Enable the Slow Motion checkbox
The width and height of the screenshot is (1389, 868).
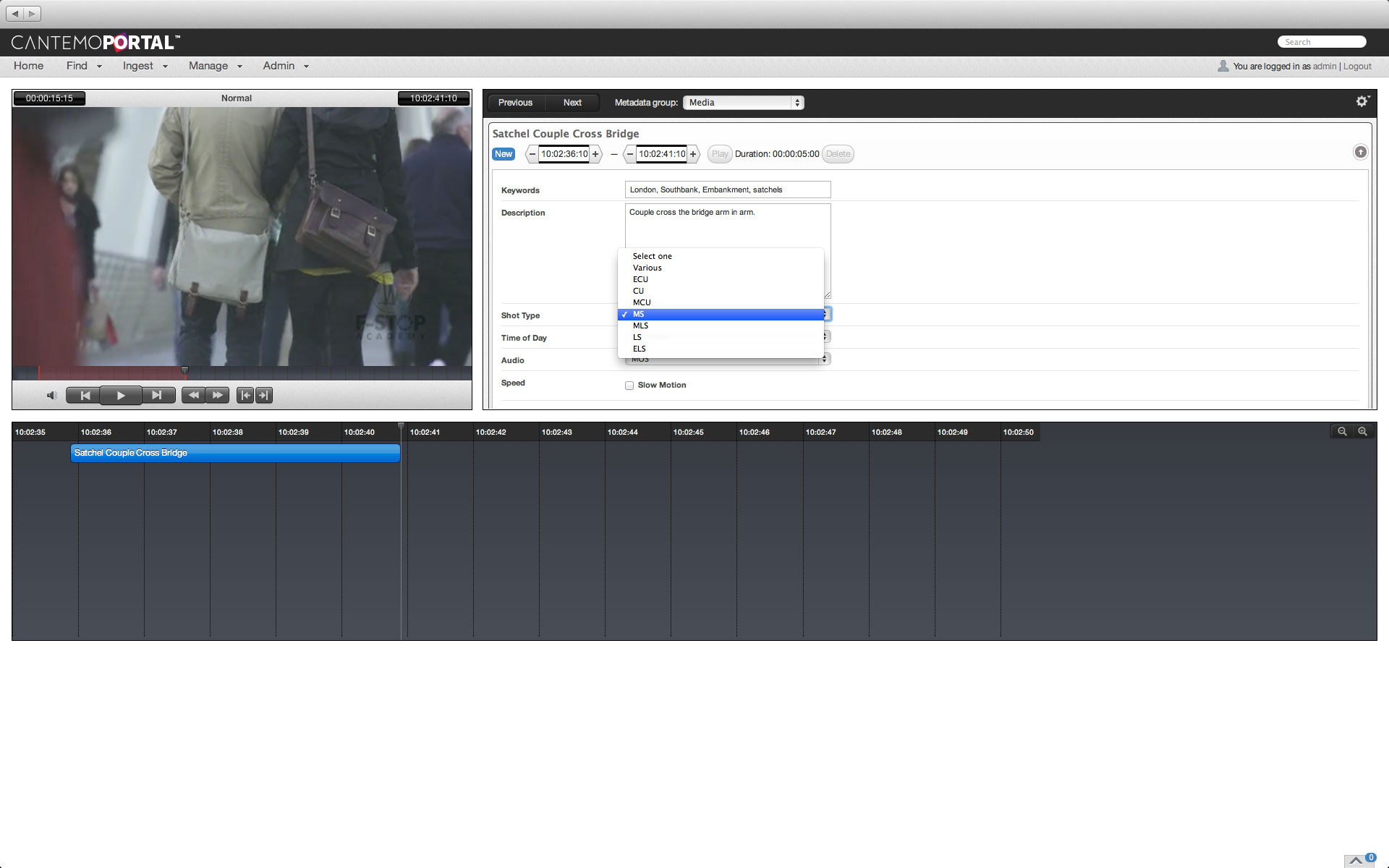point(629,386)
